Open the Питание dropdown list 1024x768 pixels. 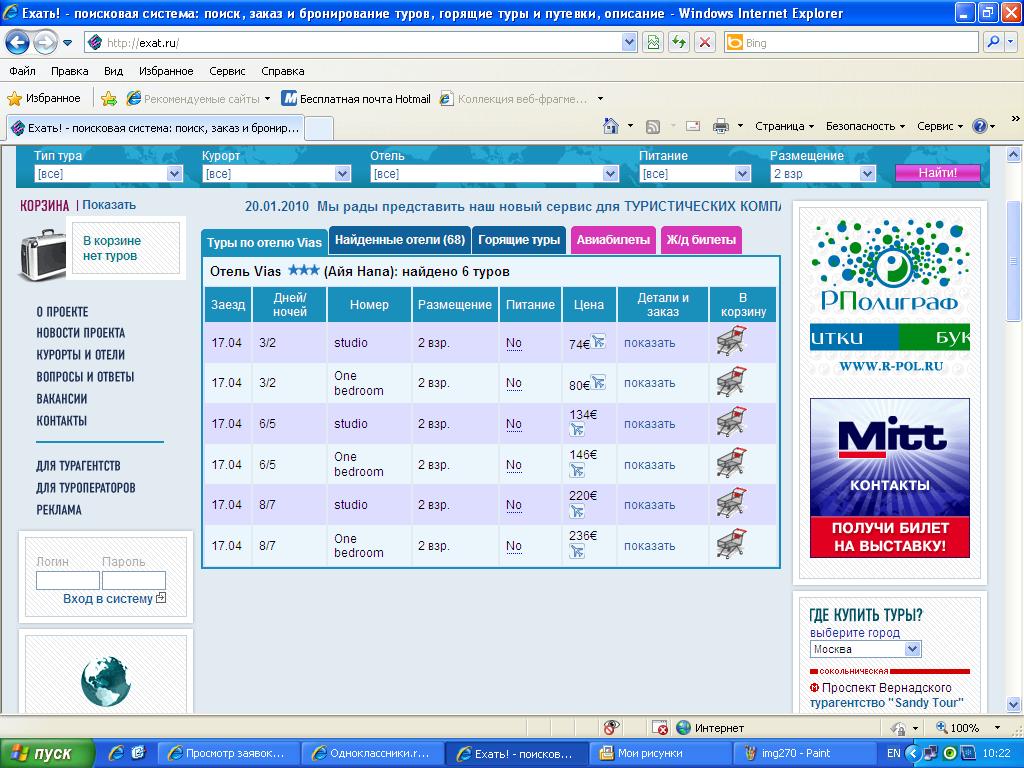coord(742,174)
